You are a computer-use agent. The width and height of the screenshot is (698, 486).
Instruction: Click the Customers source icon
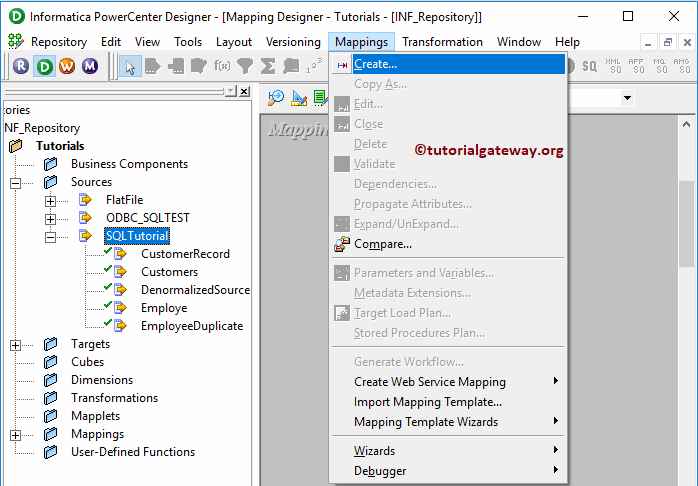tap(120, 271)
